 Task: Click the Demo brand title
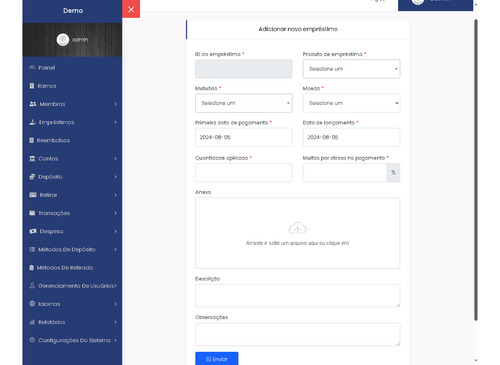(73, 11)
